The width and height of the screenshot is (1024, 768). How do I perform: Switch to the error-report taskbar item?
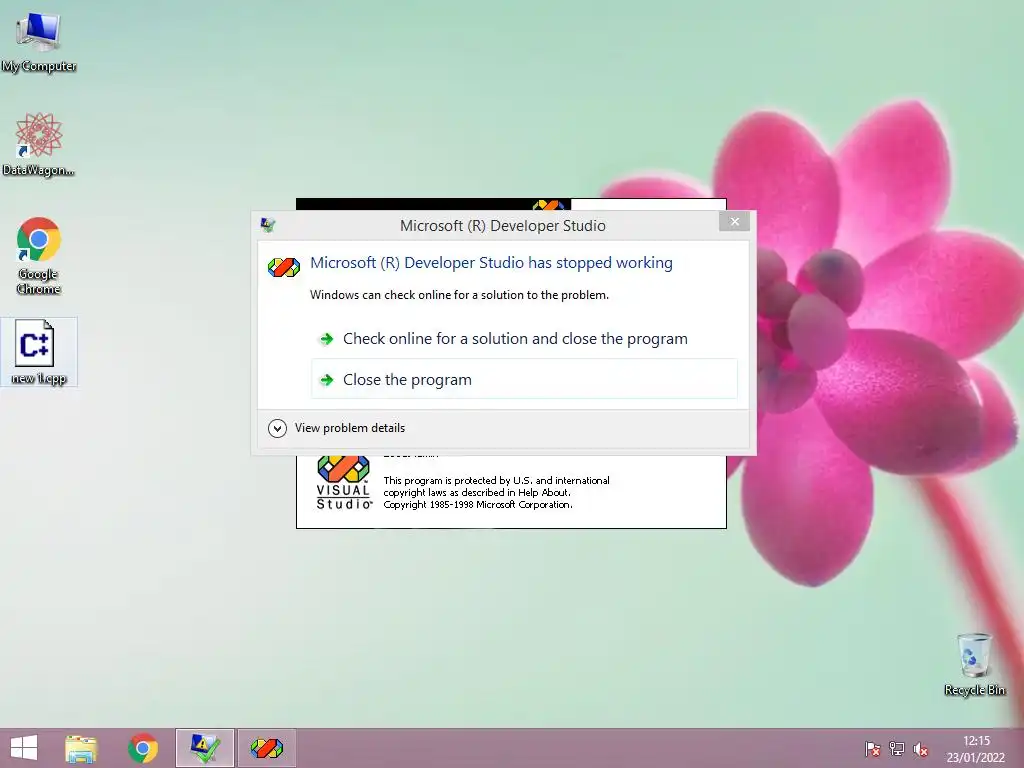point(204,748)
